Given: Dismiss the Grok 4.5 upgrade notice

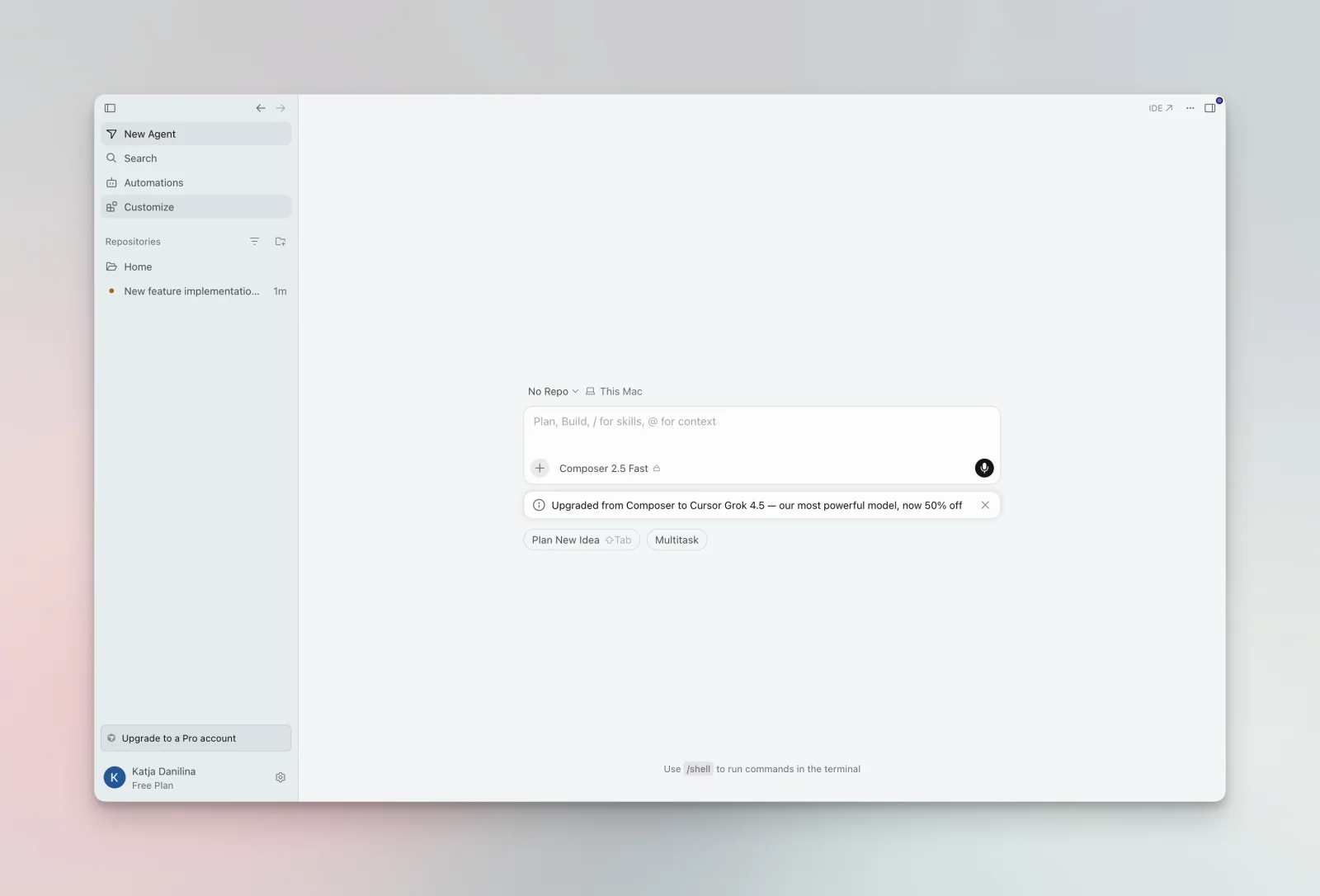Looking at the screenshot, I should [985, 505].
